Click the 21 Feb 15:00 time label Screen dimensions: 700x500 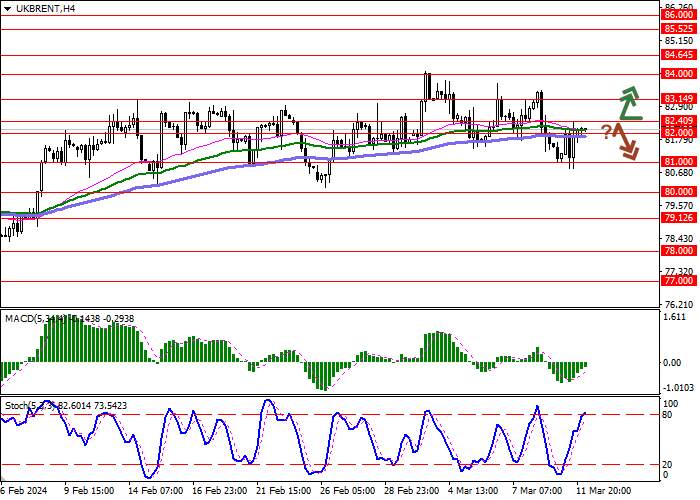(283, 491)
